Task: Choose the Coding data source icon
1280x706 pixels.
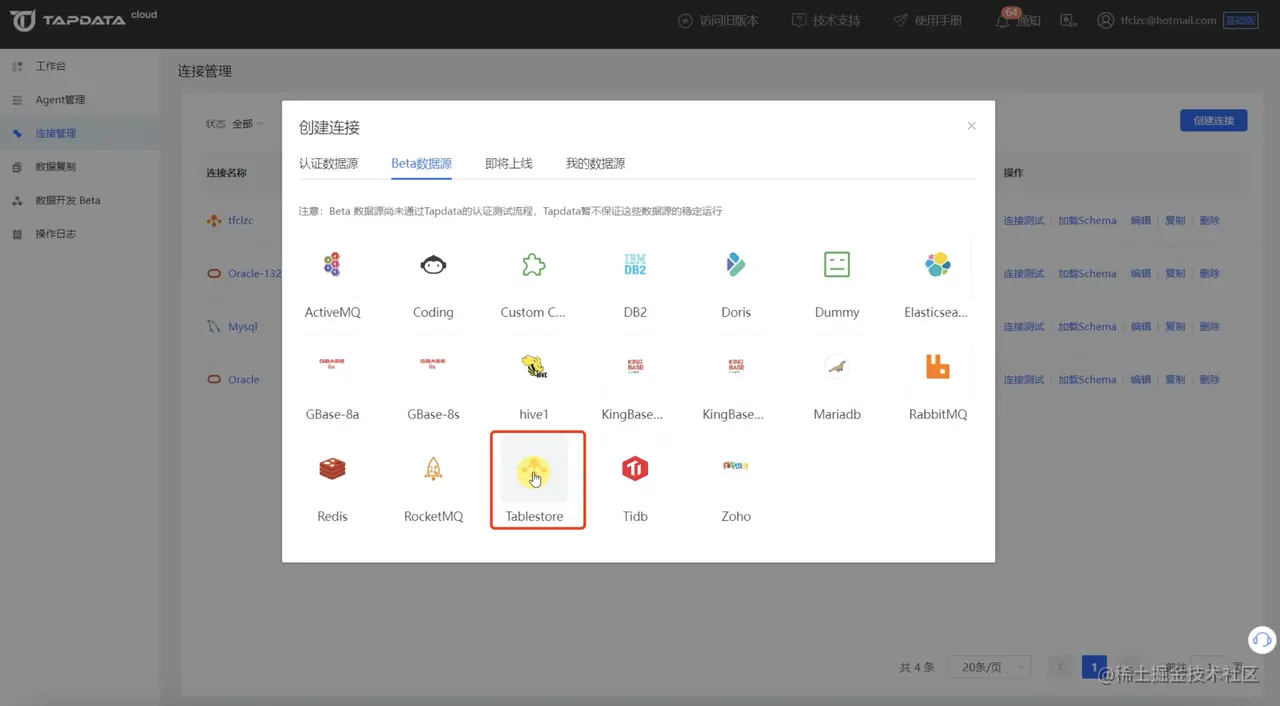Action: pyautogui.click(x=433, y=264)
